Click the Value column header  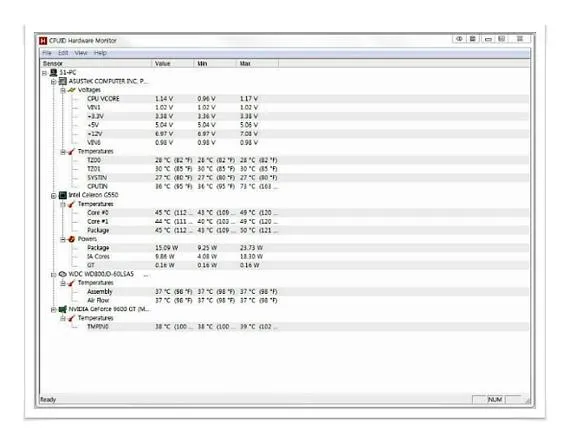(x=172, y=64)
